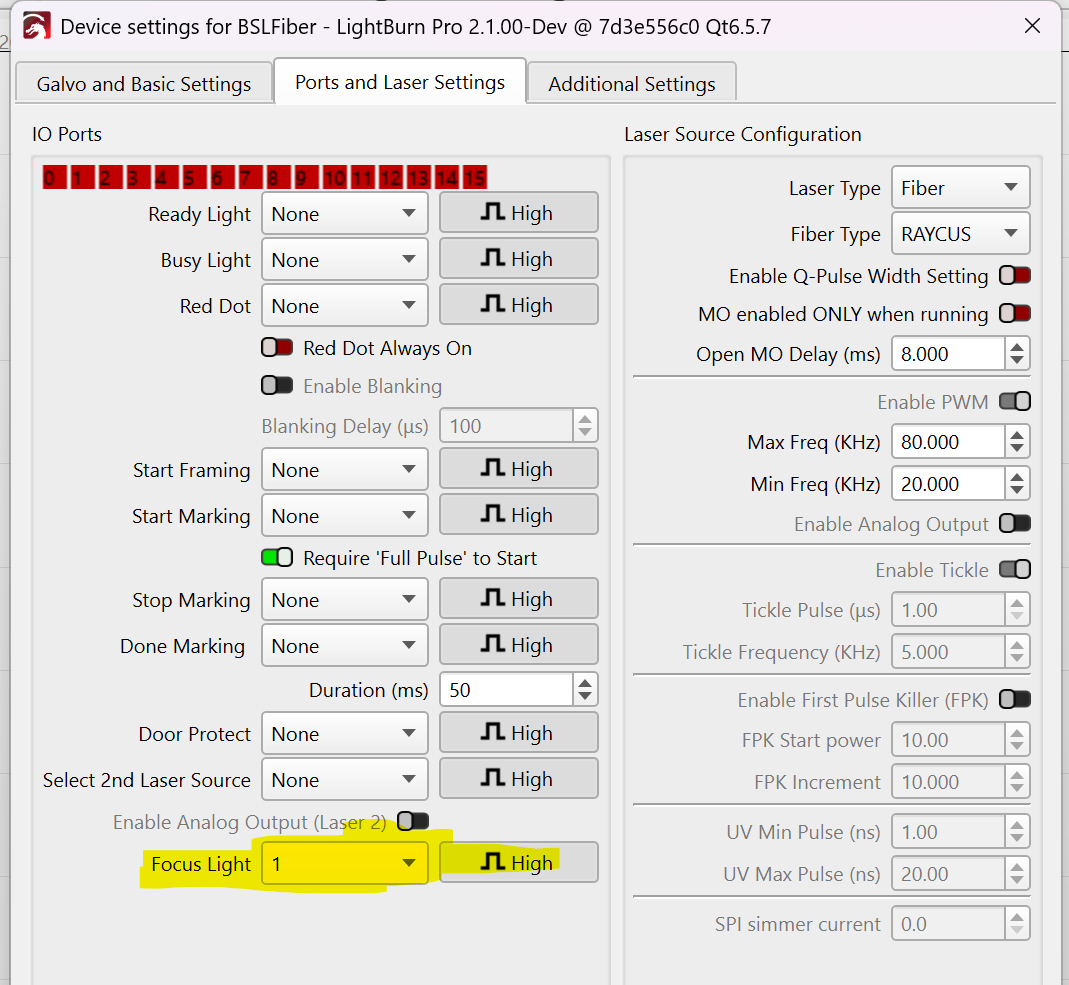1069x985 pixels.
Task: Click IO port indicator 15
Action: click(x=475, y=178)
